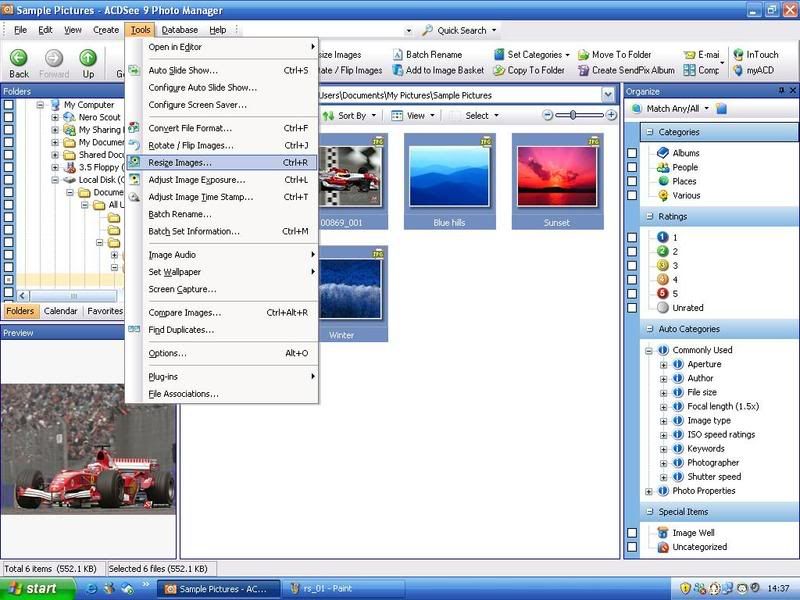Screen dimensions: 800x600
Task: Click the People category icon
Action: pyautogui.click(x=663, y=167)
